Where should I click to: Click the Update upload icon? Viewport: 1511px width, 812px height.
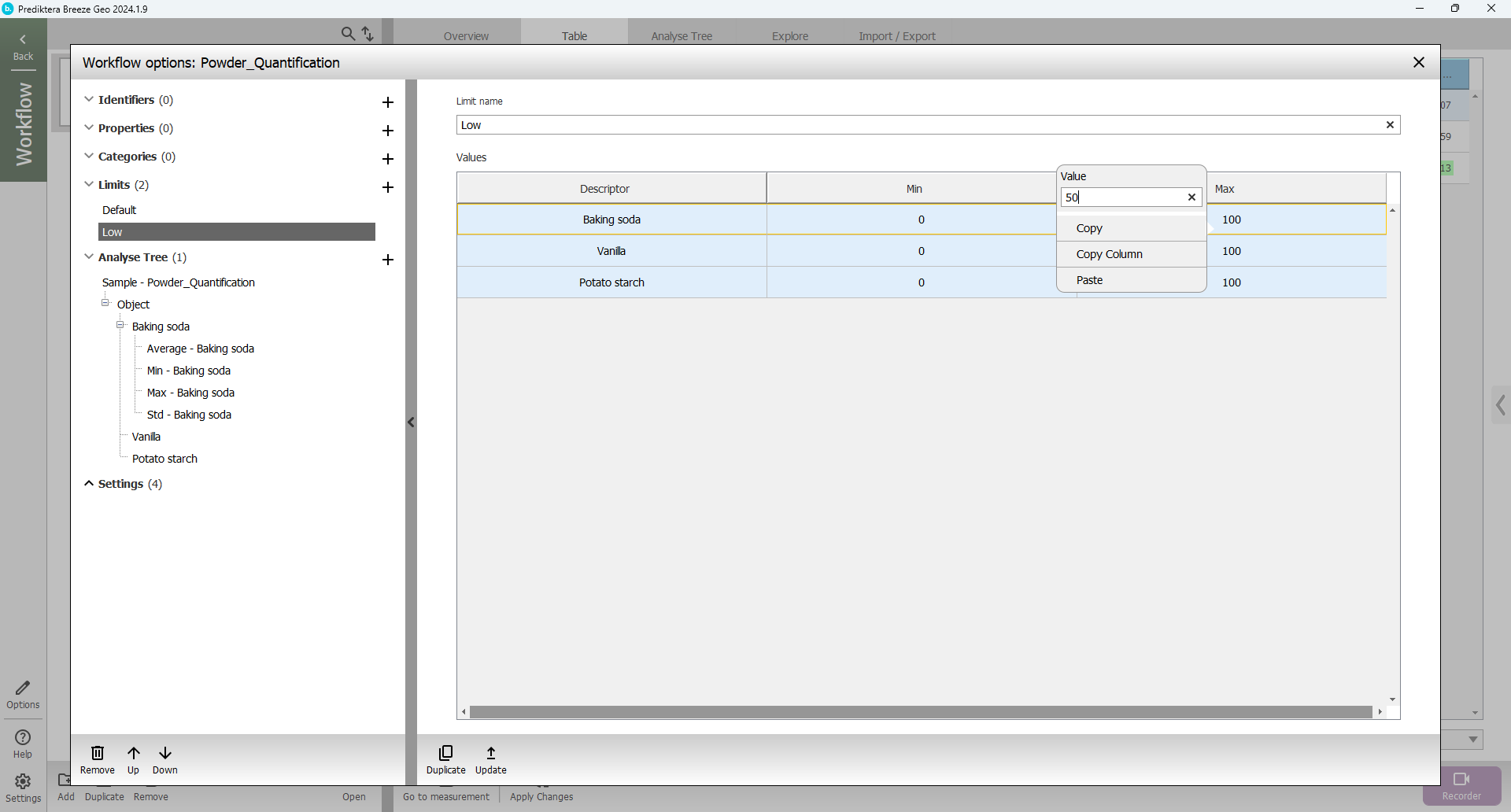491,754
